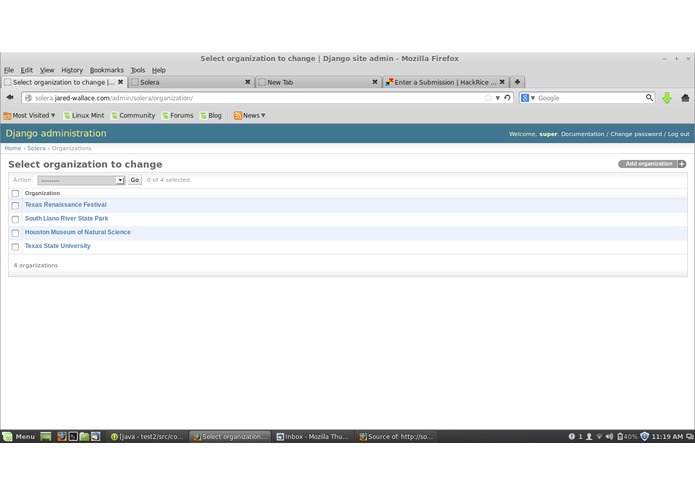Open the Linux Mint Menu button

(x=19, y=436)
